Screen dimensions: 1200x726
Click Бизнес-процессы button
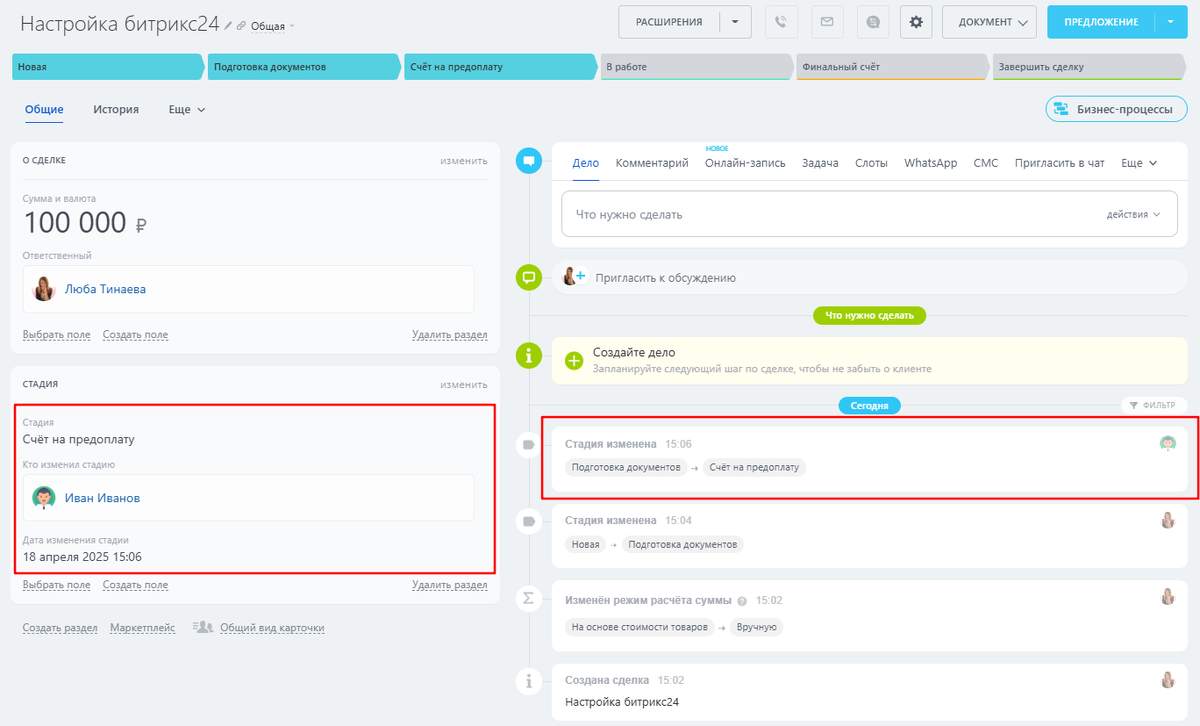[1116, 109]
